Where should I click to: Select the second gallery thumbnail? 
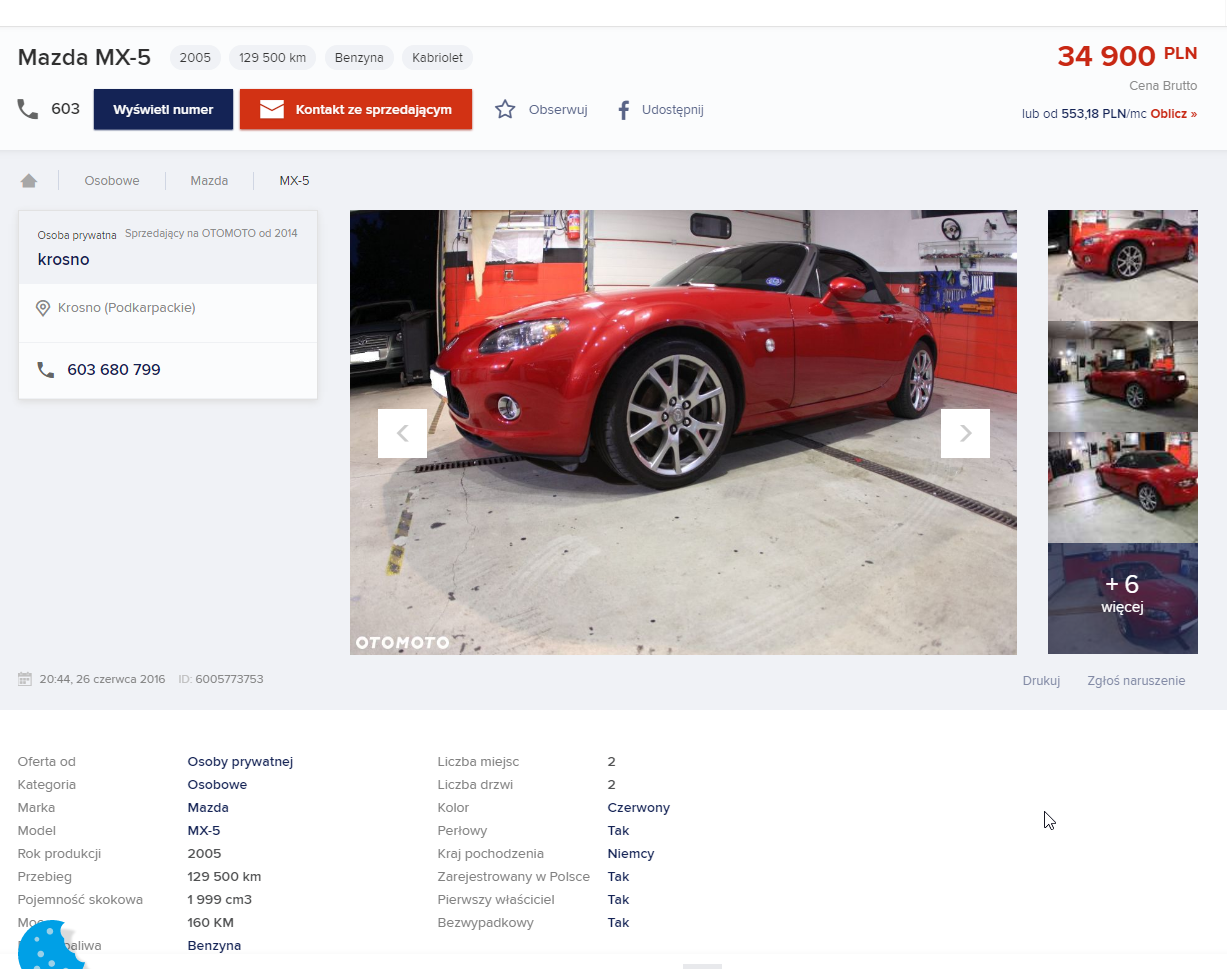point(1122,376)
